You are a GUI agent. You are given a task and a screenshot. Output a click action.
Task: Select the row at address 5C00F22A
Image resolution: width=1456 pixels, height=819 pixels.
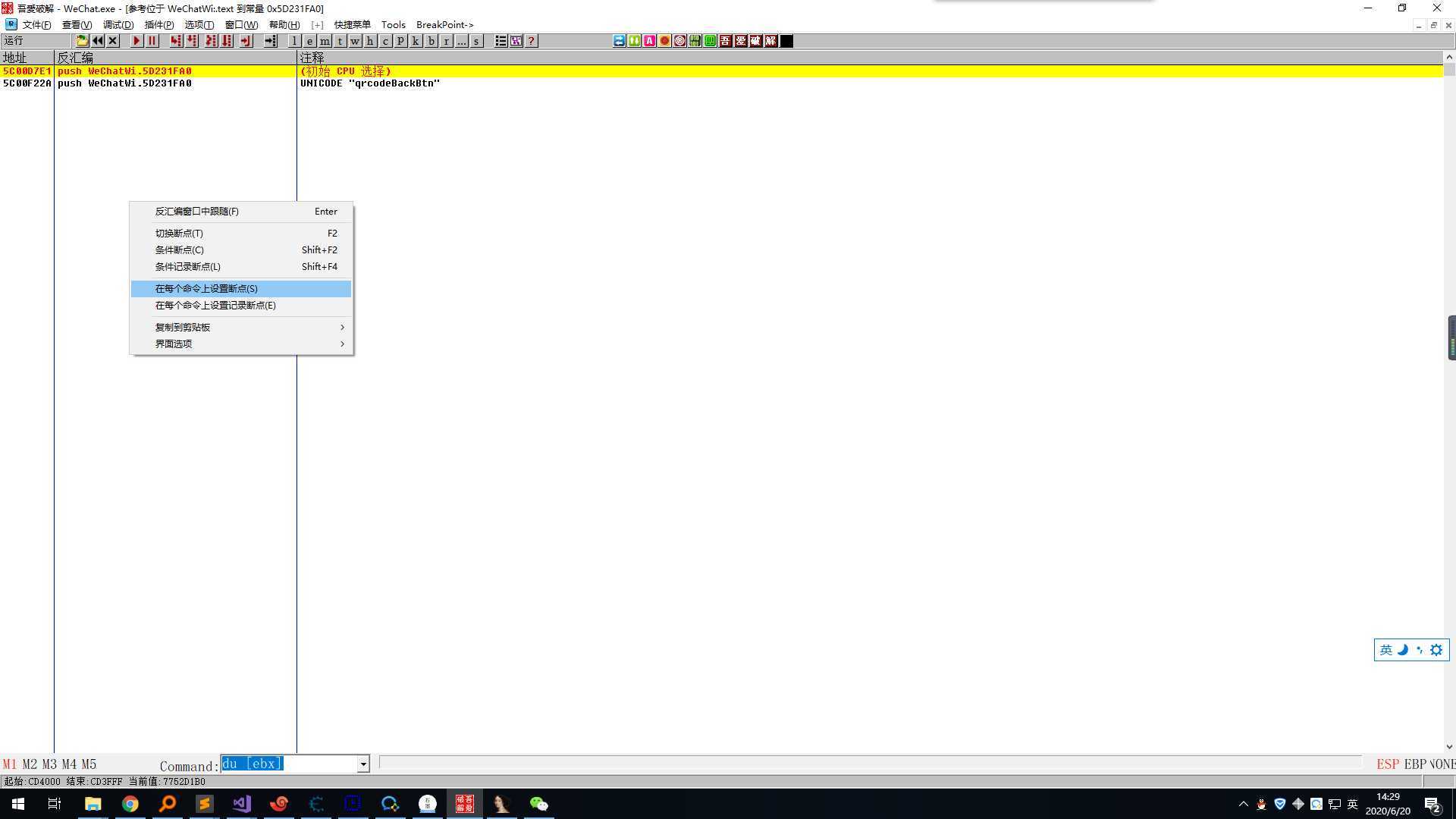tap(721, 83)
